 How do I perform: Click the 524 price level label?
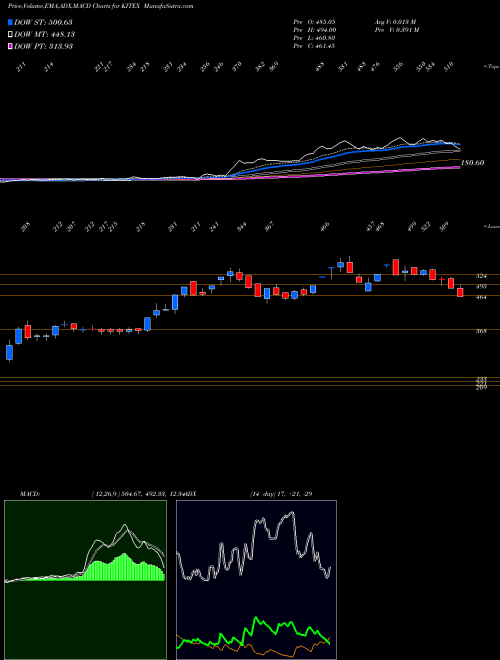481,276
